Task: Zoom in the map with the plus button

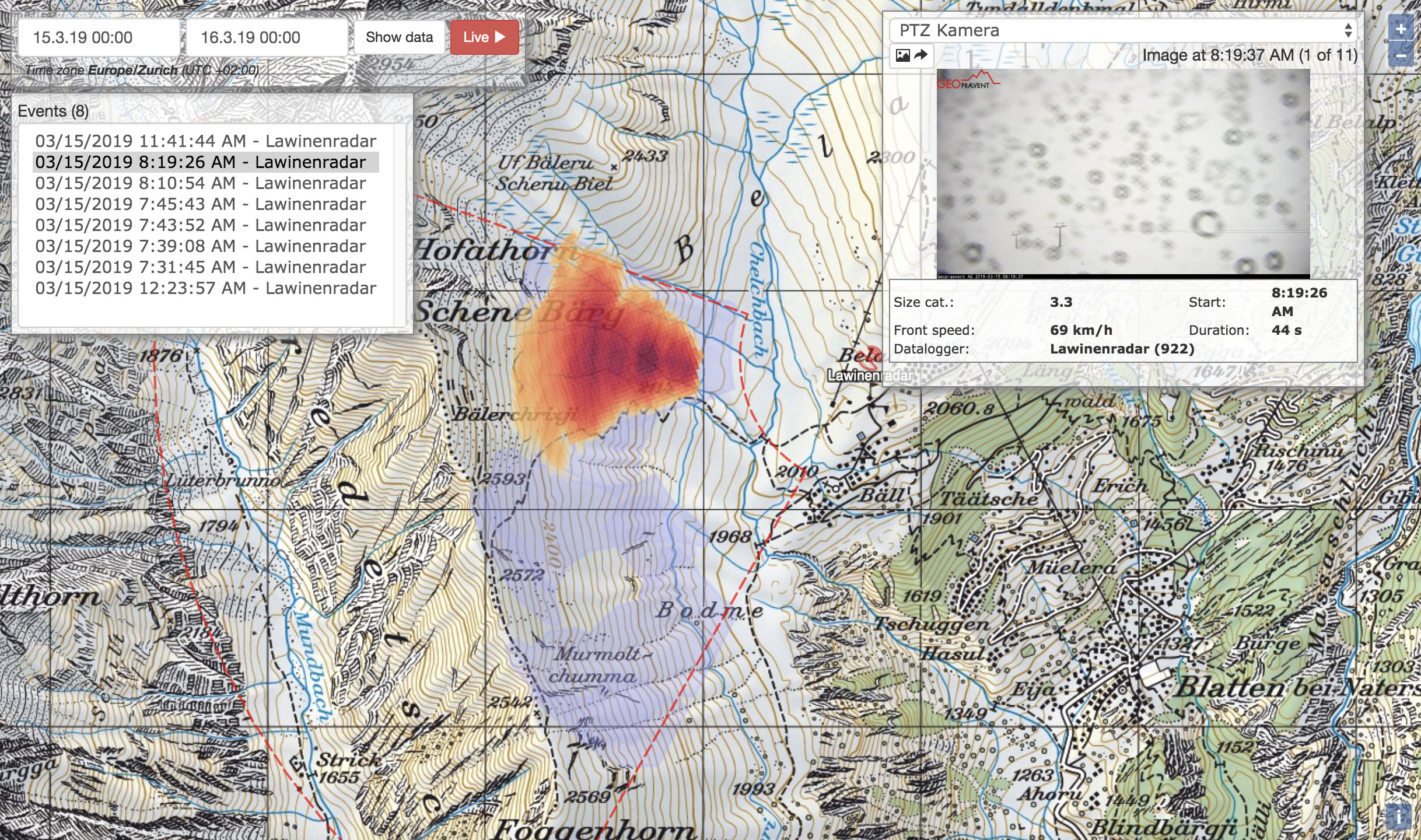Action: click(x=1401, y=29)
